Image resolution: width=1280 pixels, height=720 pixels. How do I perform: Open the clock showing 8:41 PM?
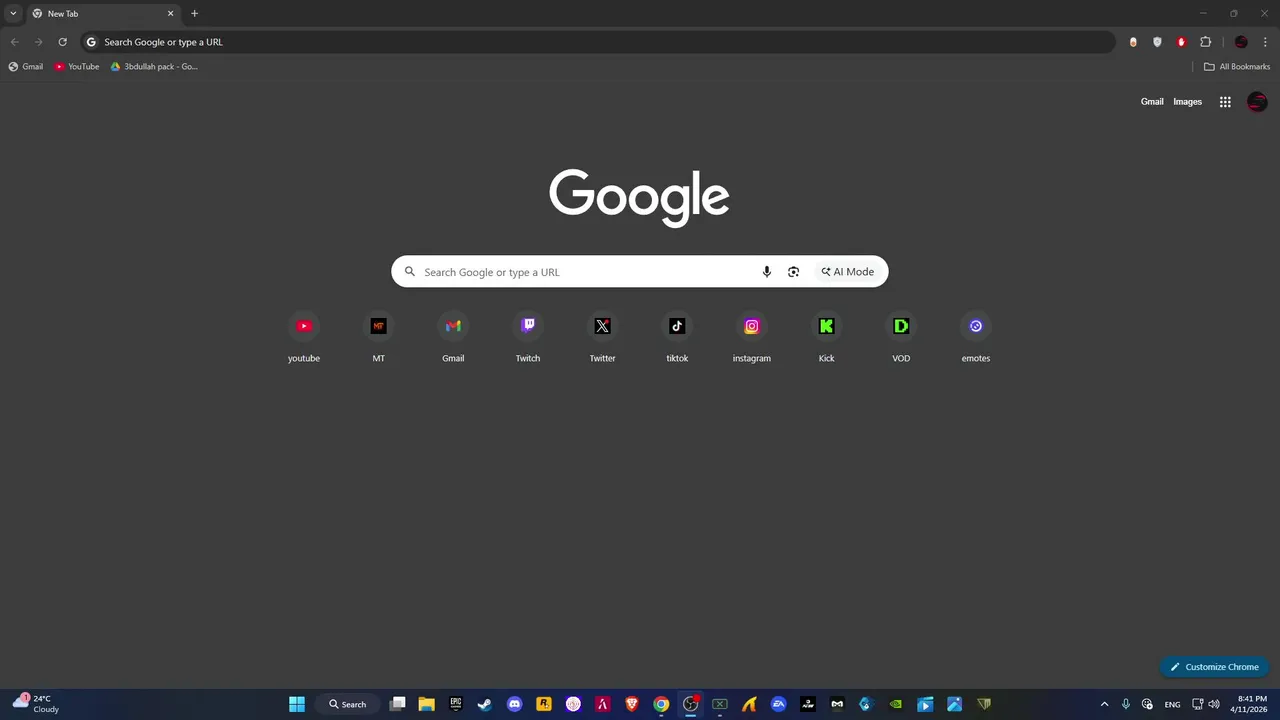pyautogui.click(x=1252, y=704)
